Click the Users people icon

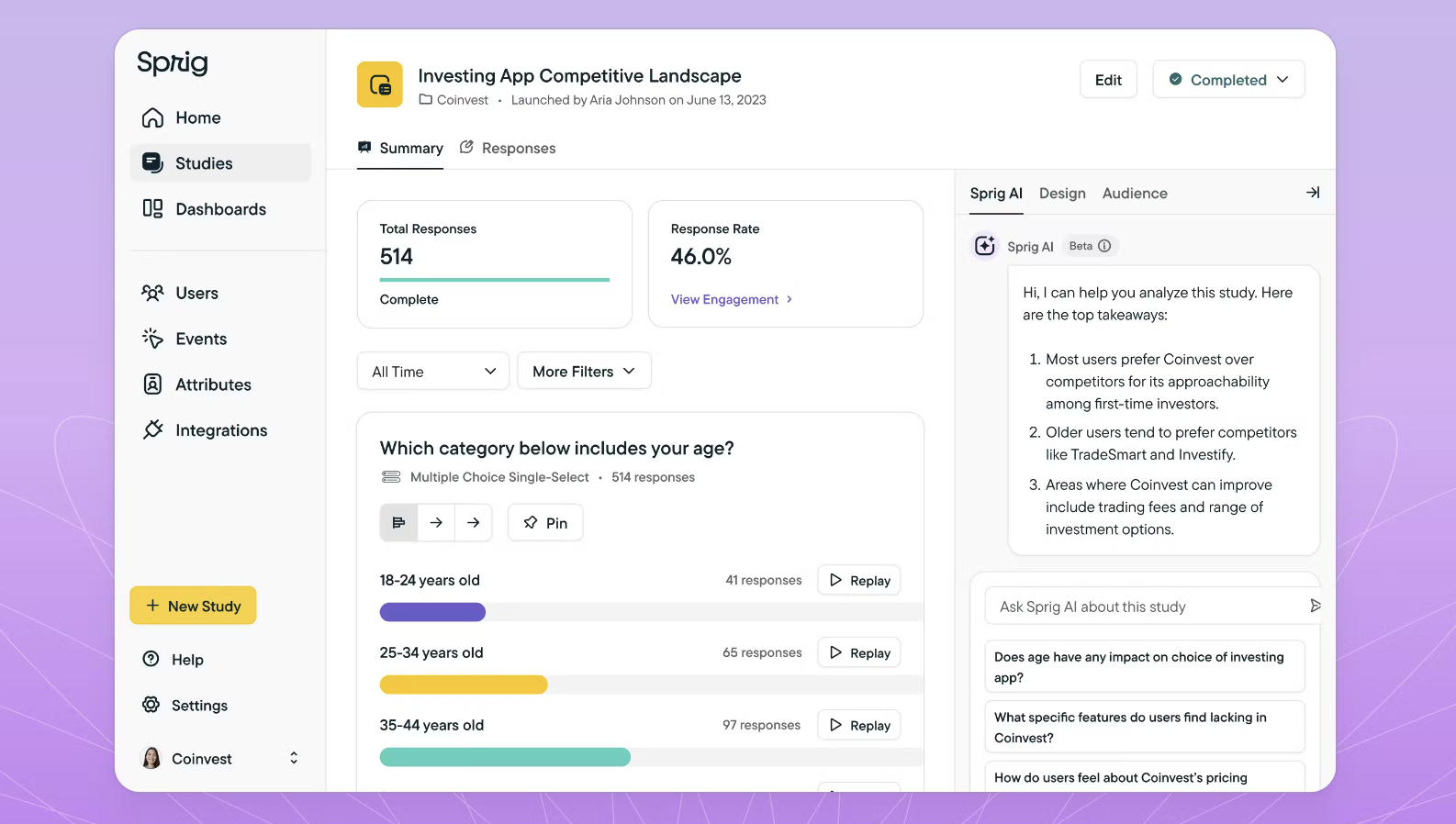152,293
